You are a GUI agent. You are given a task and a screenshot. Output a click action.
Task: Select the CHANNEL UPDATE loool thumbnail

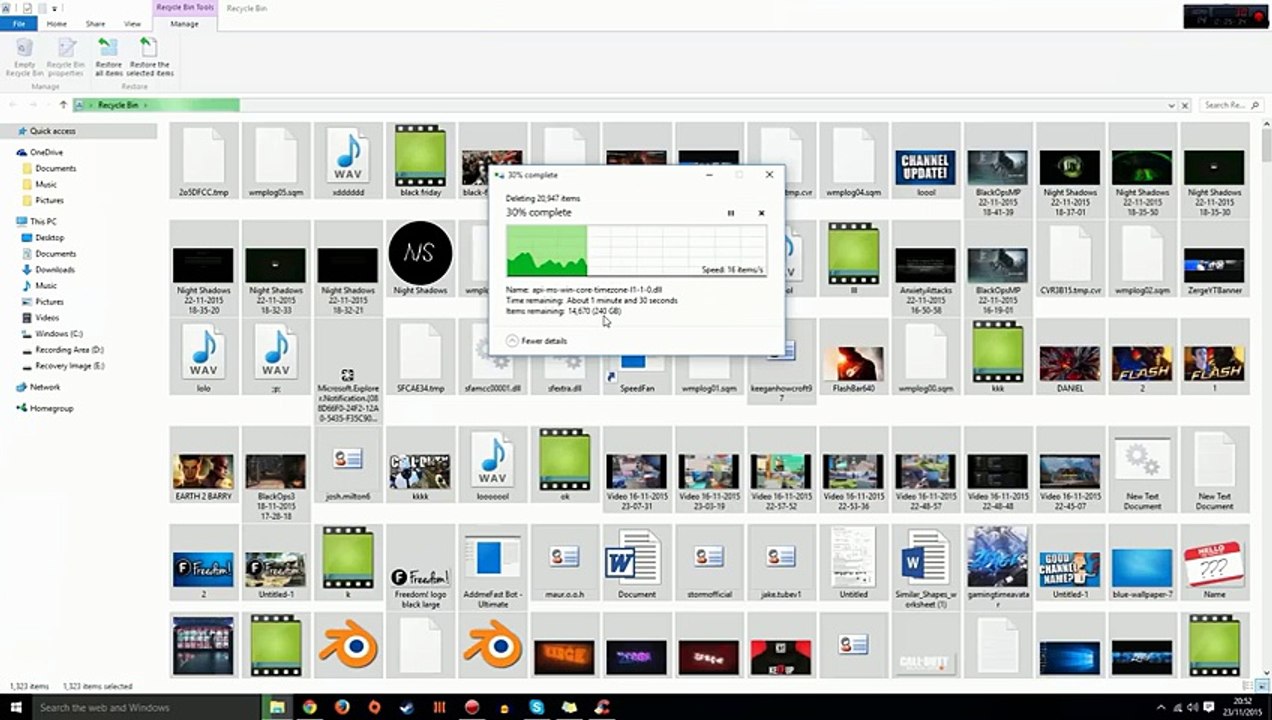pos(926,160)
